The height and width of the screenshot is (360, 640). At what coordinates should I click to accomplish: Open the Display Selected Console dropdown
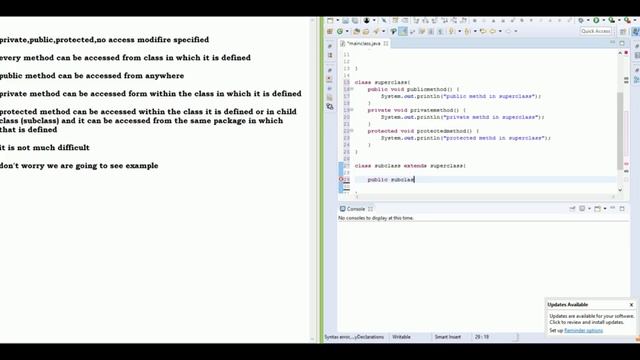tap(589, 209)
